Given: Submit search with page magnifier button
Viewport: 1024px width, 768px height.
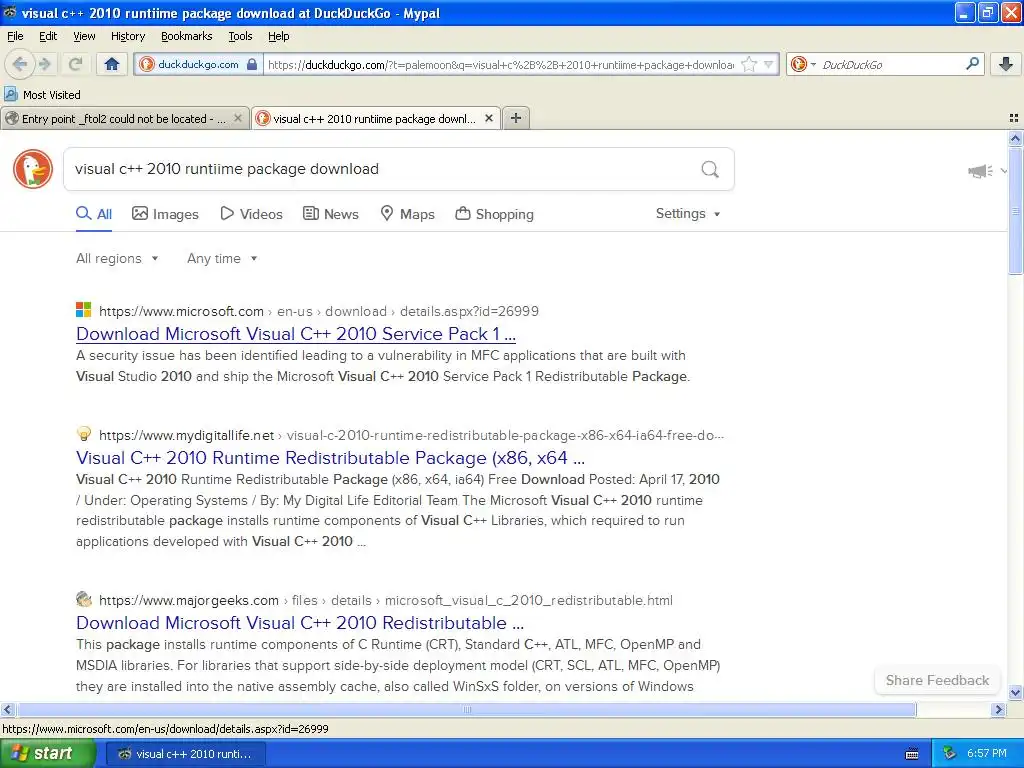Looking at the screenshot, I should pyautogui.click(x=710, y=170).
